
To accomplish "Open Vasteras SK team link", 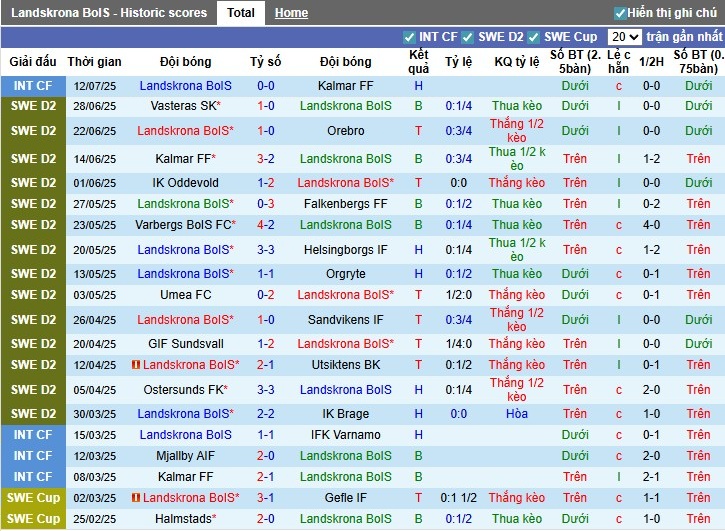I will (x=184, y=106).
